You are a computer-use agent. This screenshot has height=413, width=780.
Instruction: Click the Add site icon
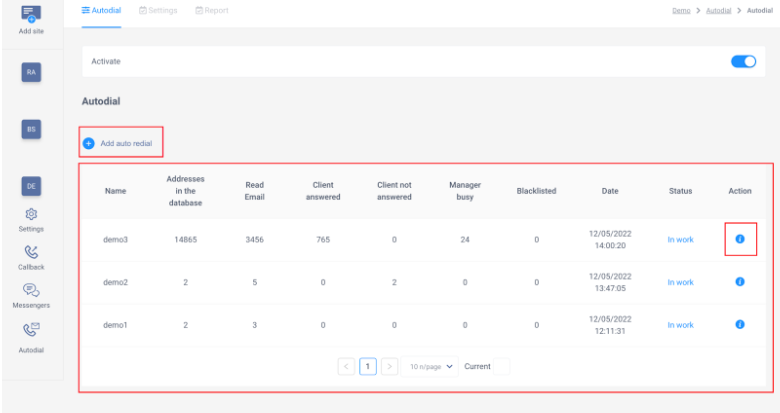pyautogui.click(x=31, y=14)
